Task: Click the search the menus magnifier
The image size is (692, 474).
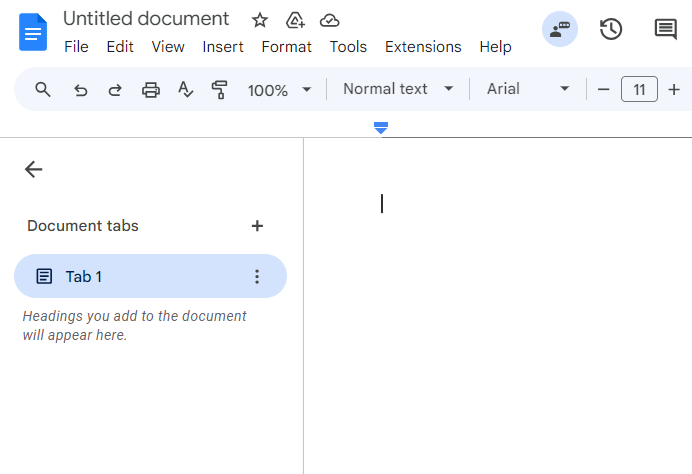Action: pyautogui.click(x=43, y=90)
